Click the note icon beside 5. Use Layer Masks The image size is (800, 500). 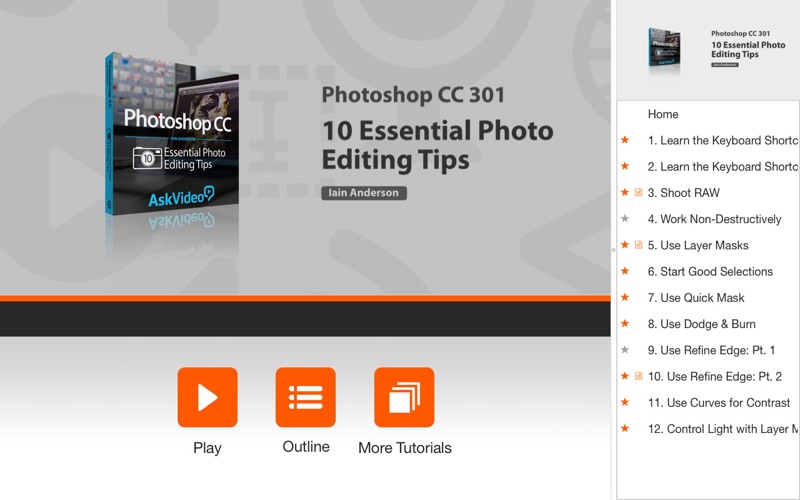click(638, 245)
